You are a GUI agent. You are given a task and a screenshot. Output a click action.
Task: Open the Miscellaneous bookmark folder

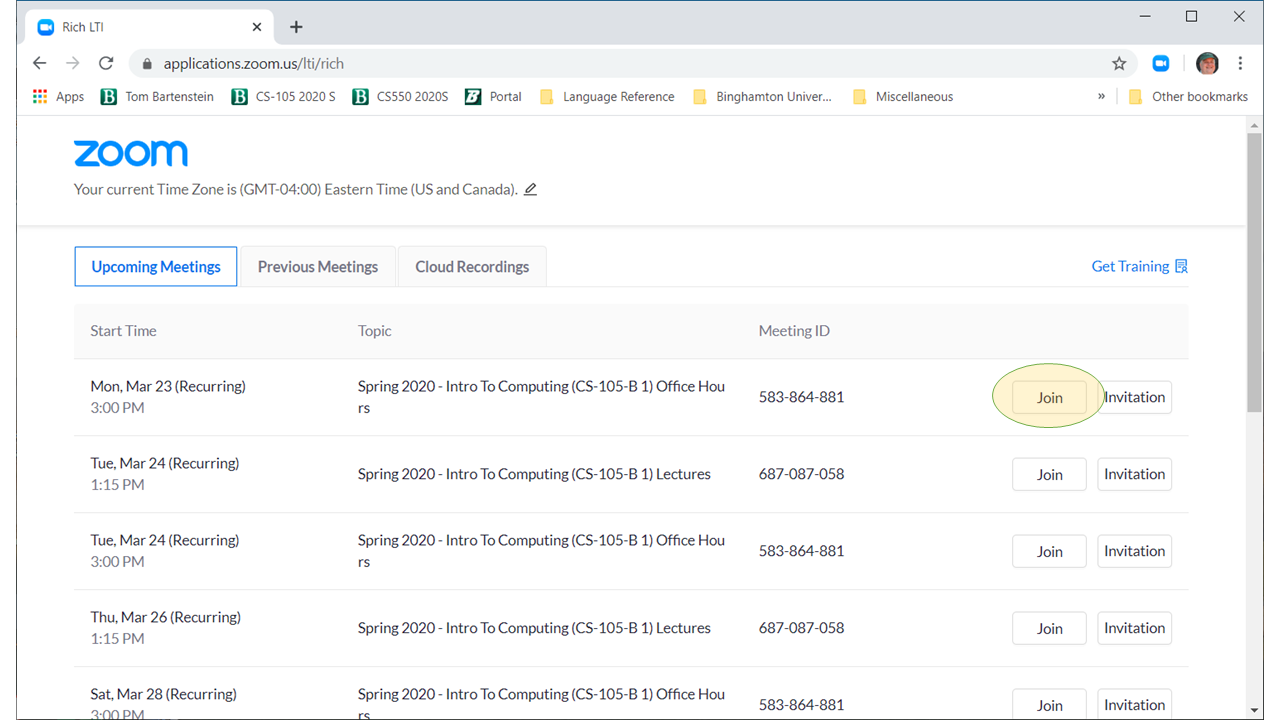(903, 97)
